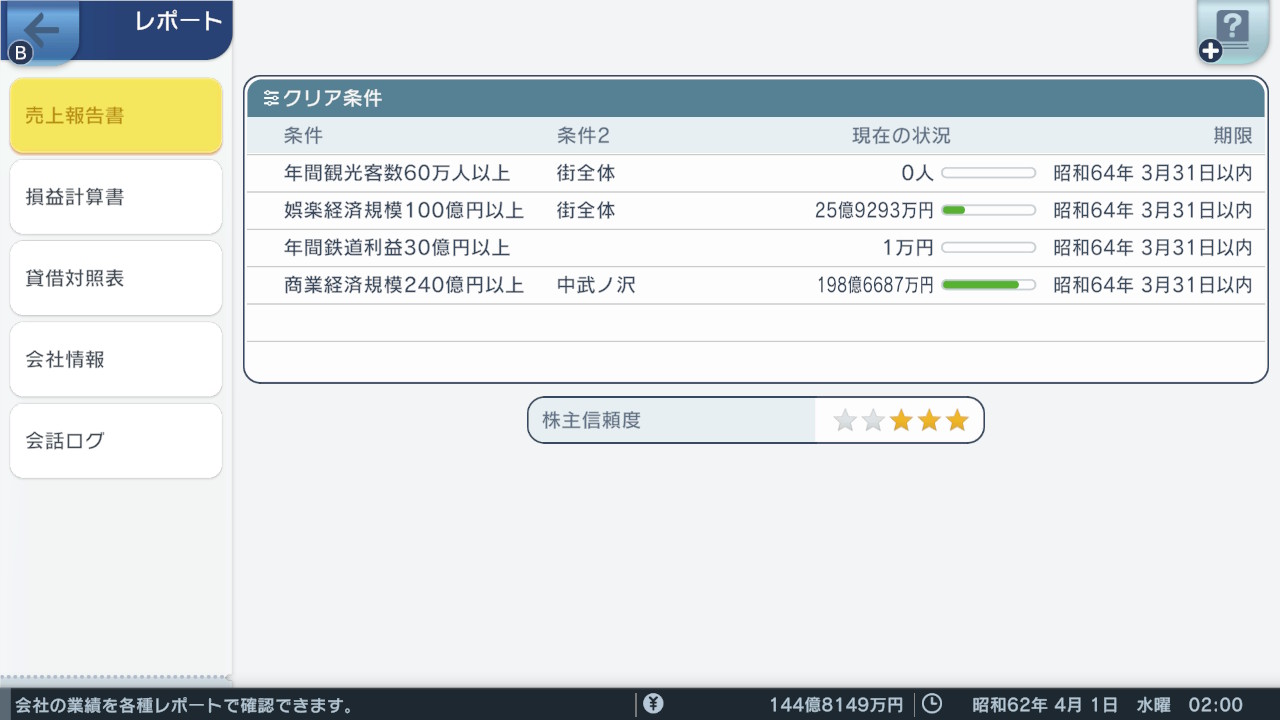Go back with the B arrow button

point(40,32)
